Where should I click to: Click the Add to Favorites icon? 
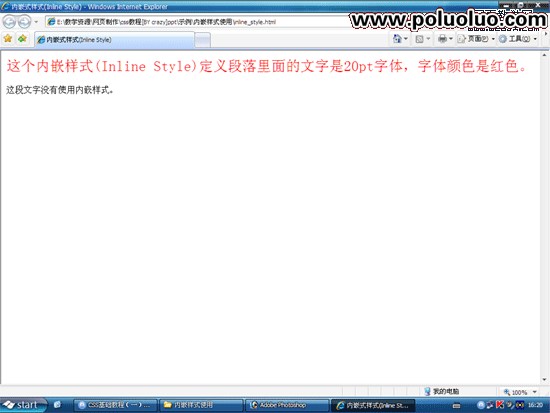[x=22, y=39]
